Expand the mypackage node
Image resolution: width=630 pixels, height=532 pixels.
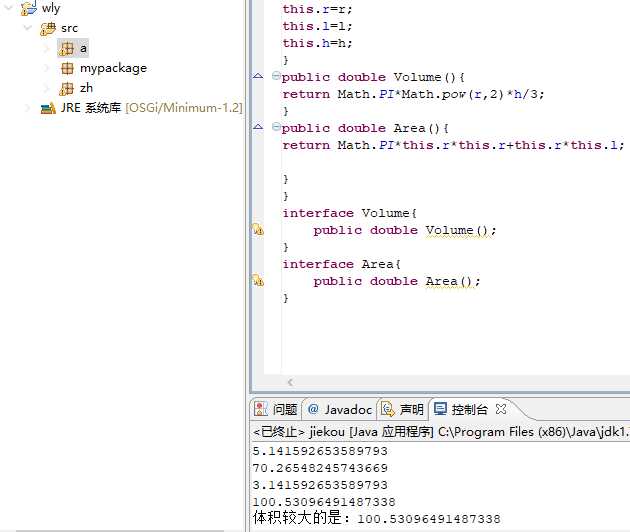pyautogui.click(x=47, y=68)
